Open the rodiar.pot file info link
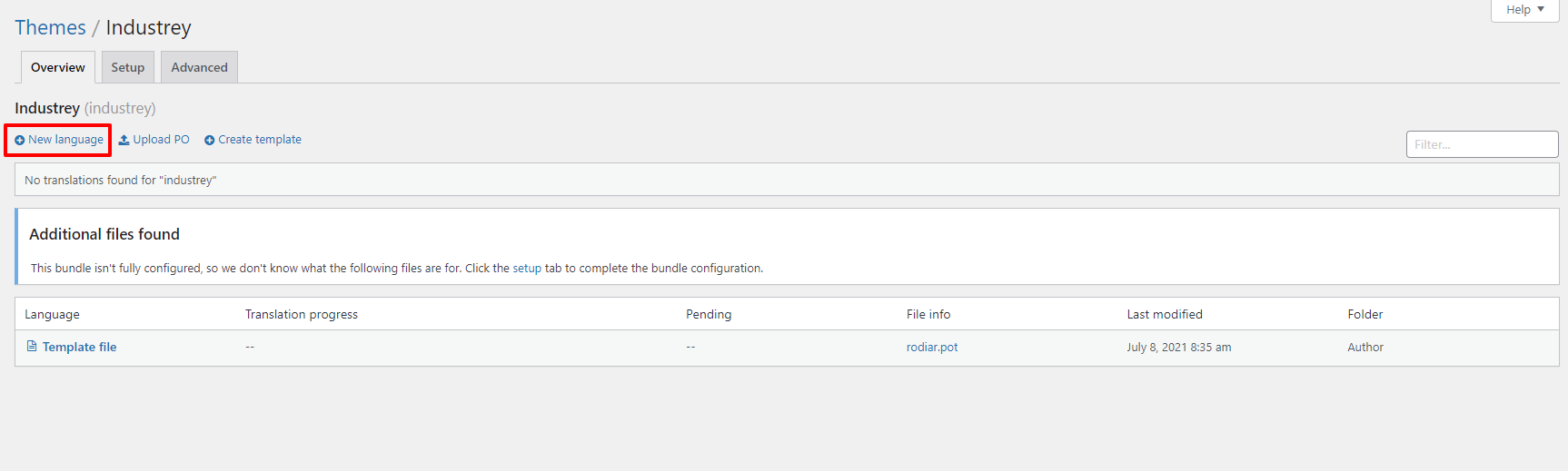Image resolution: width=1568 pixels, height=471 pixels. click(932, 348)
